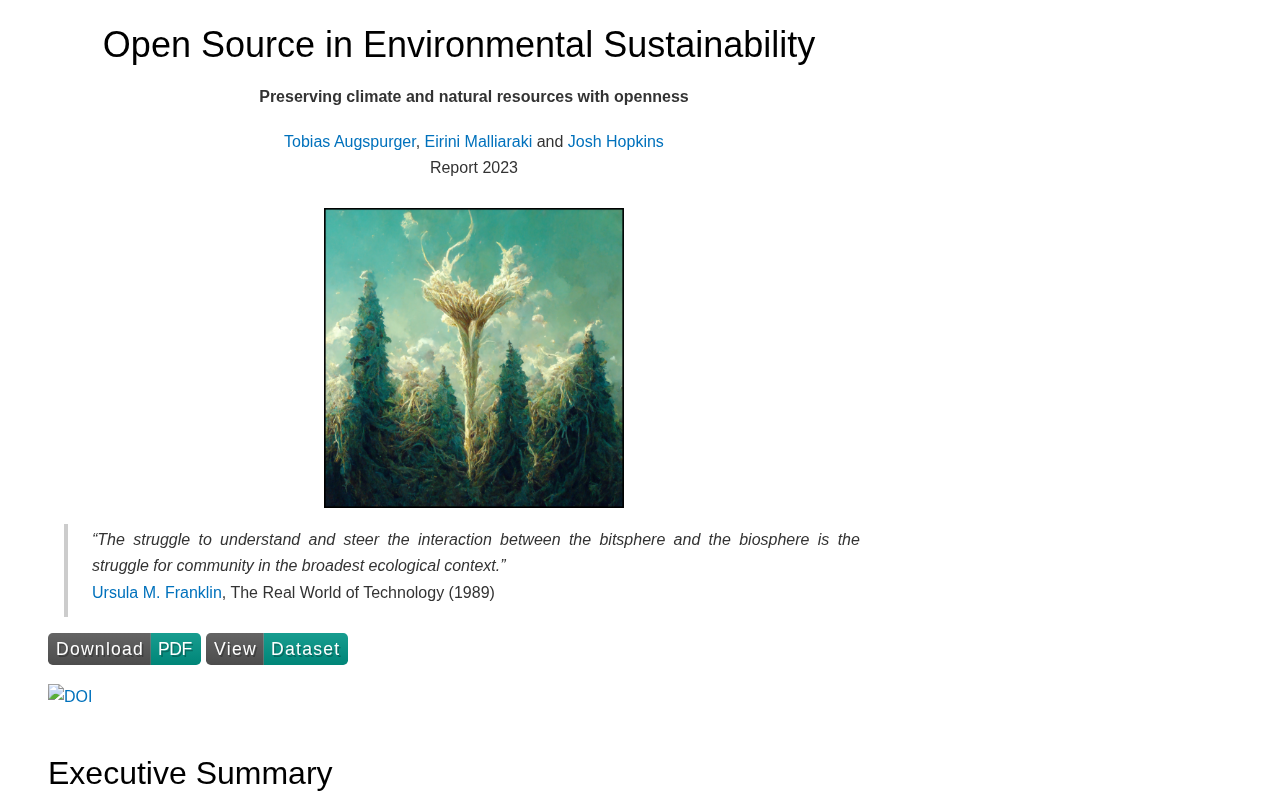Visit Eirini Malliaraki's author page
This screenshot has height=800, width=1280.
click(x=478, y=142)
